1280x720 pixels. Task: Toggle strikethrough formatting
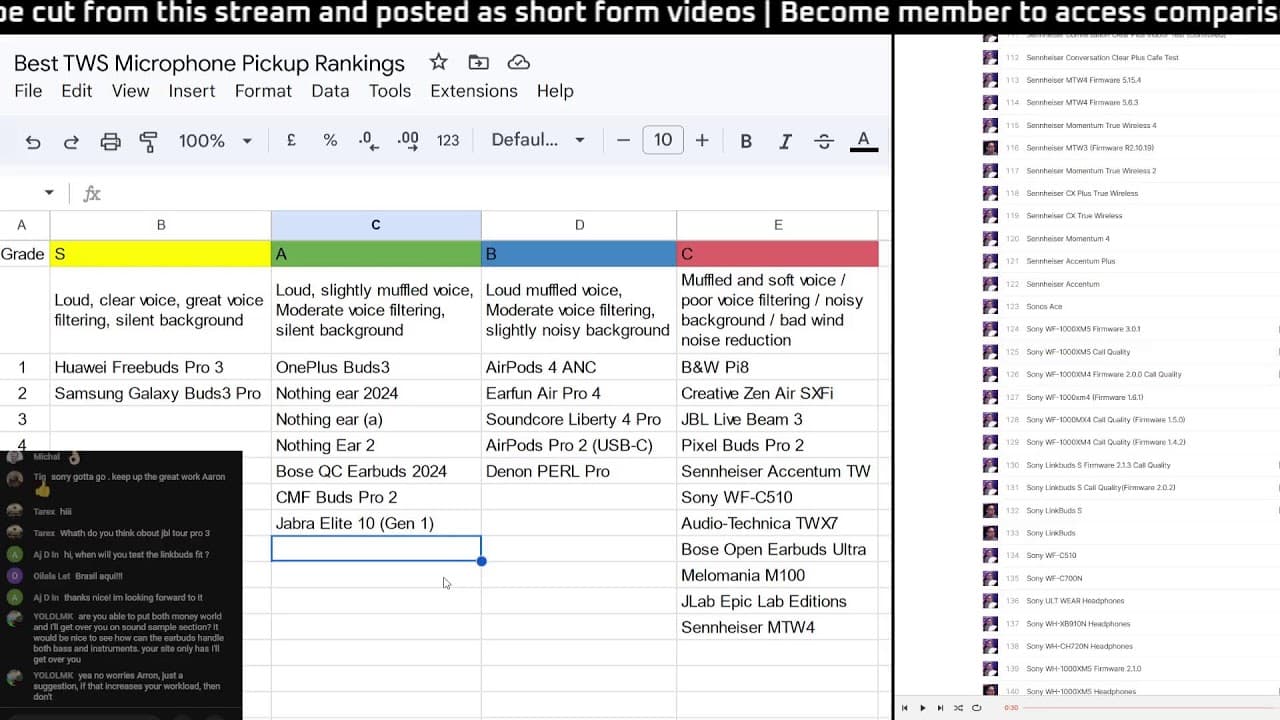tap(824, 141)
